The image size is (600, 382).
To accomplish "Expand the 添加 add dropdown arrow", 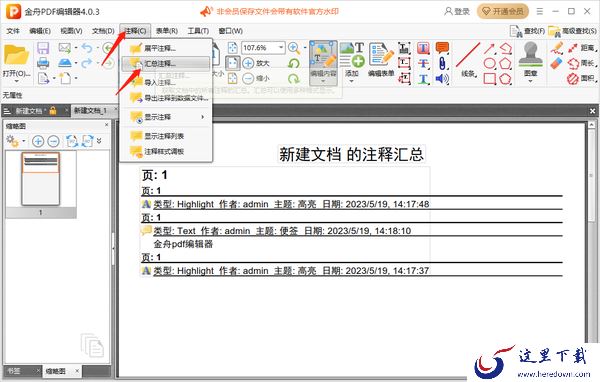I will tap(351, 81).
